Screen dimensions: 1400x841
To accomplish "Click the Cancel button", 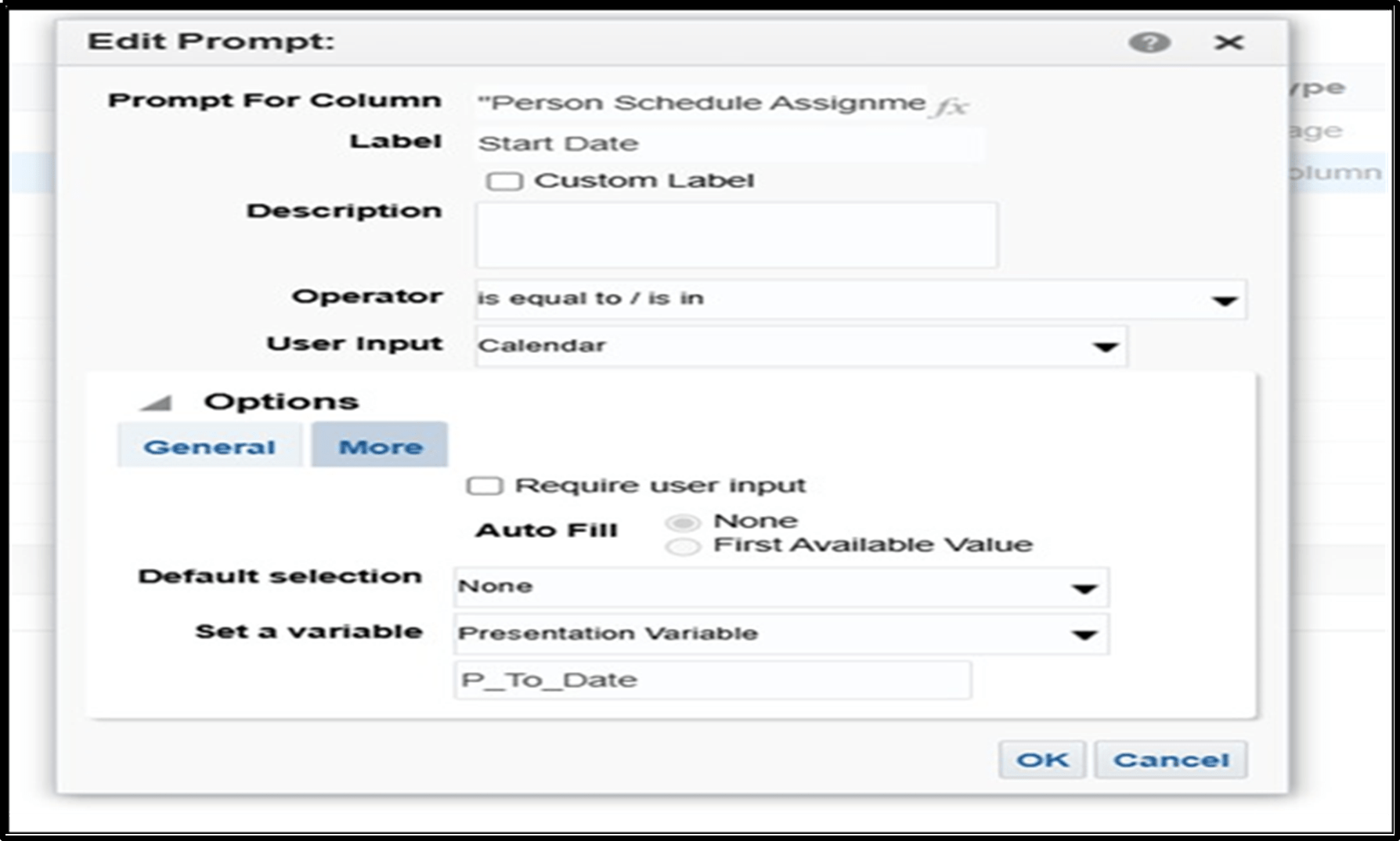I will tap(1171, 760).
